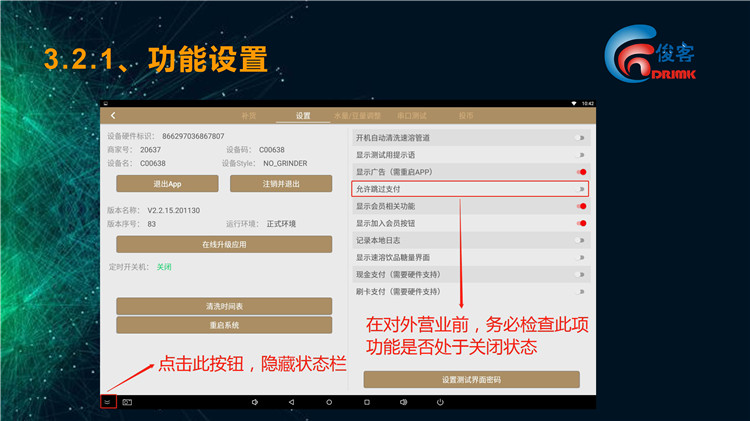Click the 定时开关机 label
Viewport: 750px width, 421px height.
click(129, 267)
